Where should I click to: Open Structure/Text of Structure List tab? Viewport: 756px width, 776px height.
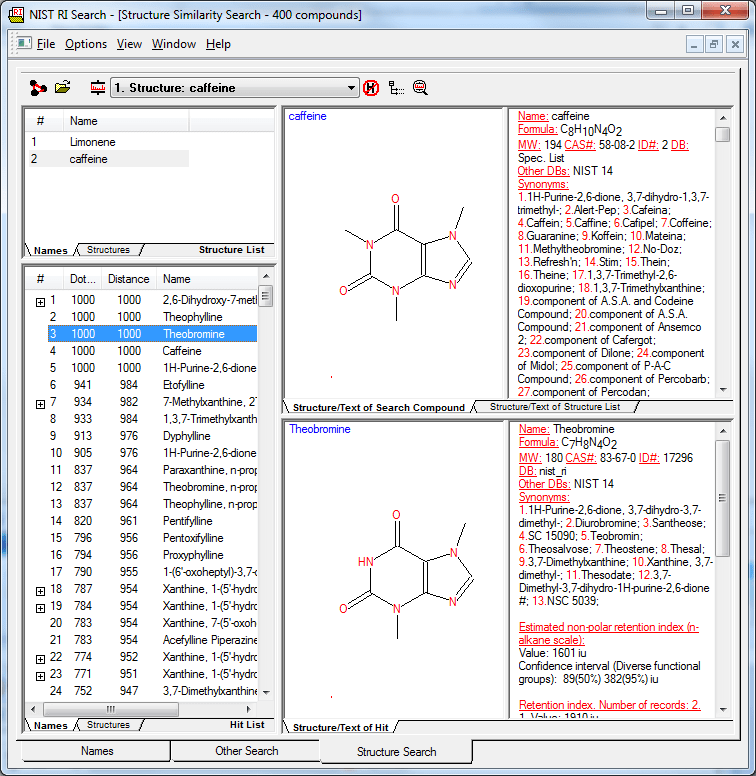(x=555, y=407)
